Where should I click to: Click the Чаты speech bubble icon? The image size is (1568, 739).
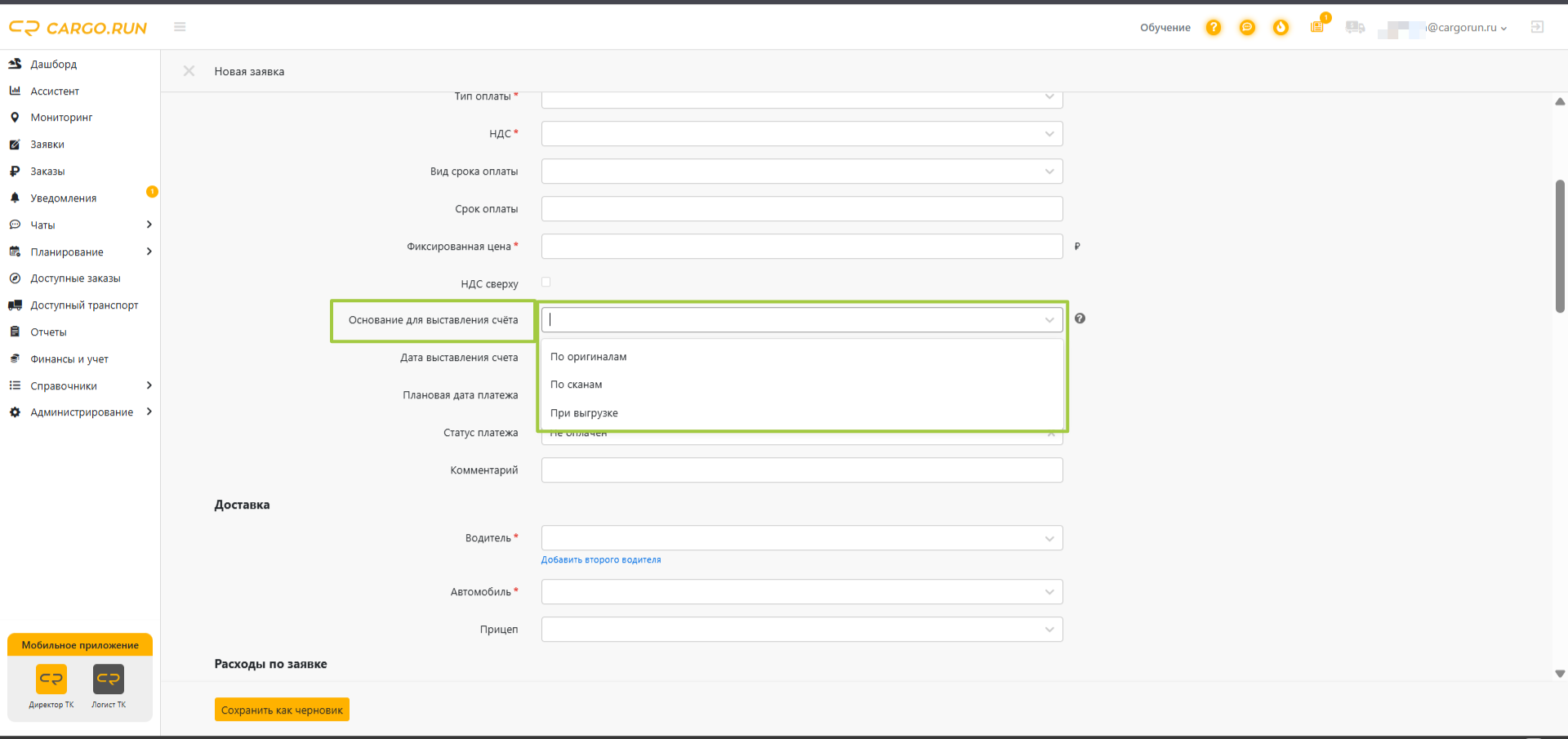[x=15, y=225]
